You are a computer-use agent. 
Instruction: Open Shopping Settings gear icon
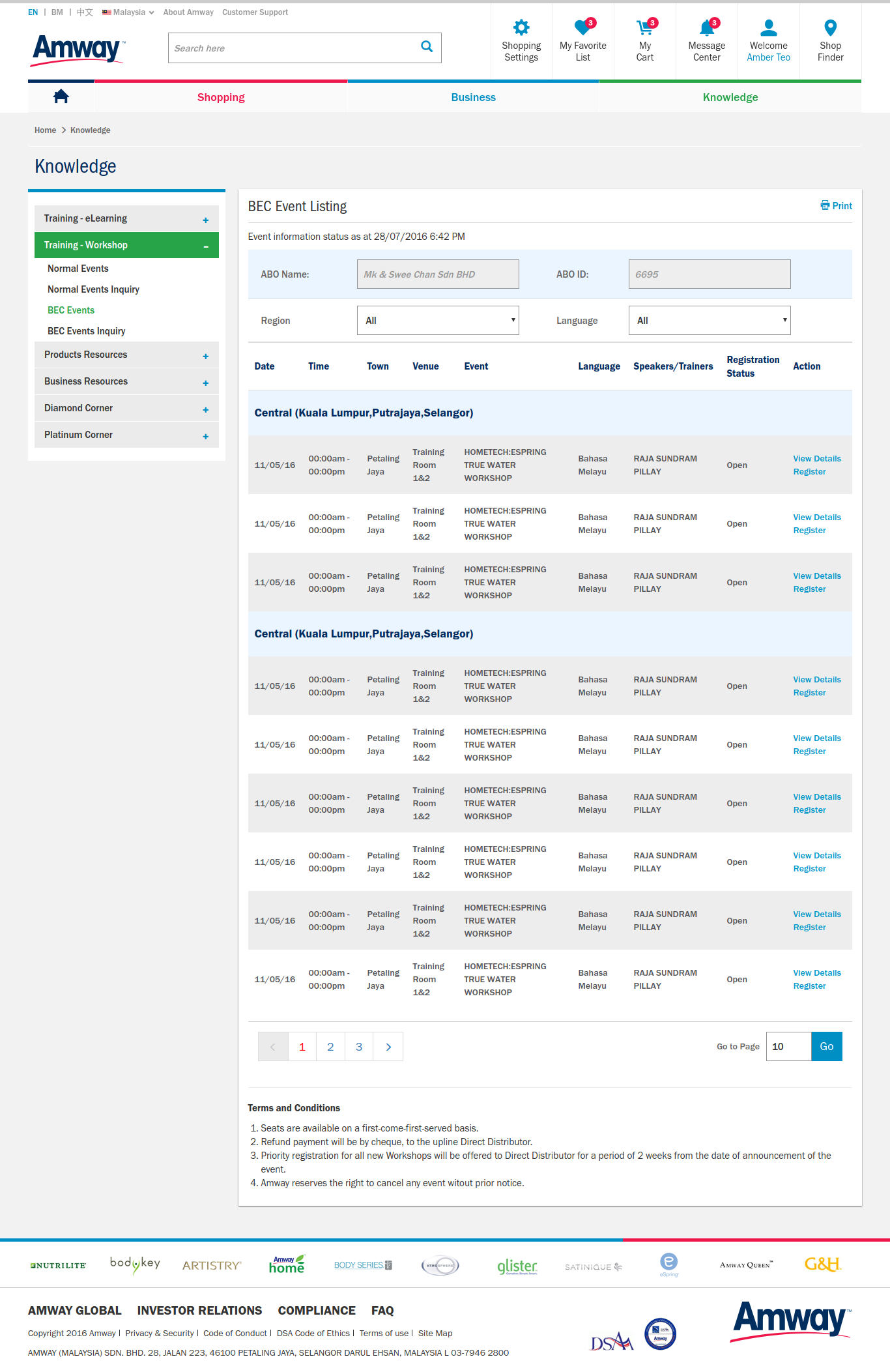point(521,27)
